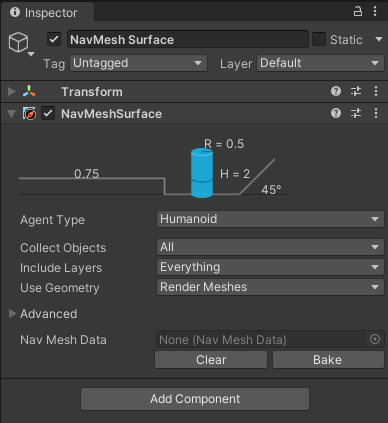Expand the Transform component
This screenshot has height=423, width=388.
(12, 91)
